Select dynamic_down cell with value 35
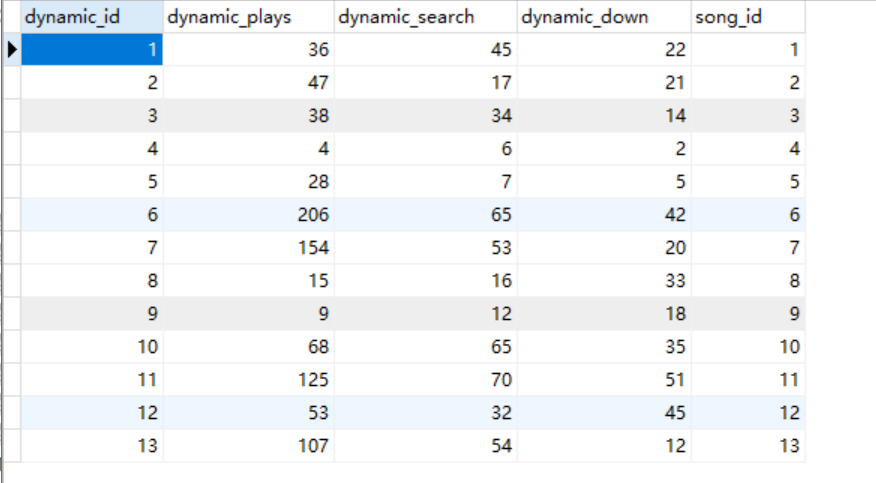876x483 pixels. pyautogui.click(x=604, y=346)
